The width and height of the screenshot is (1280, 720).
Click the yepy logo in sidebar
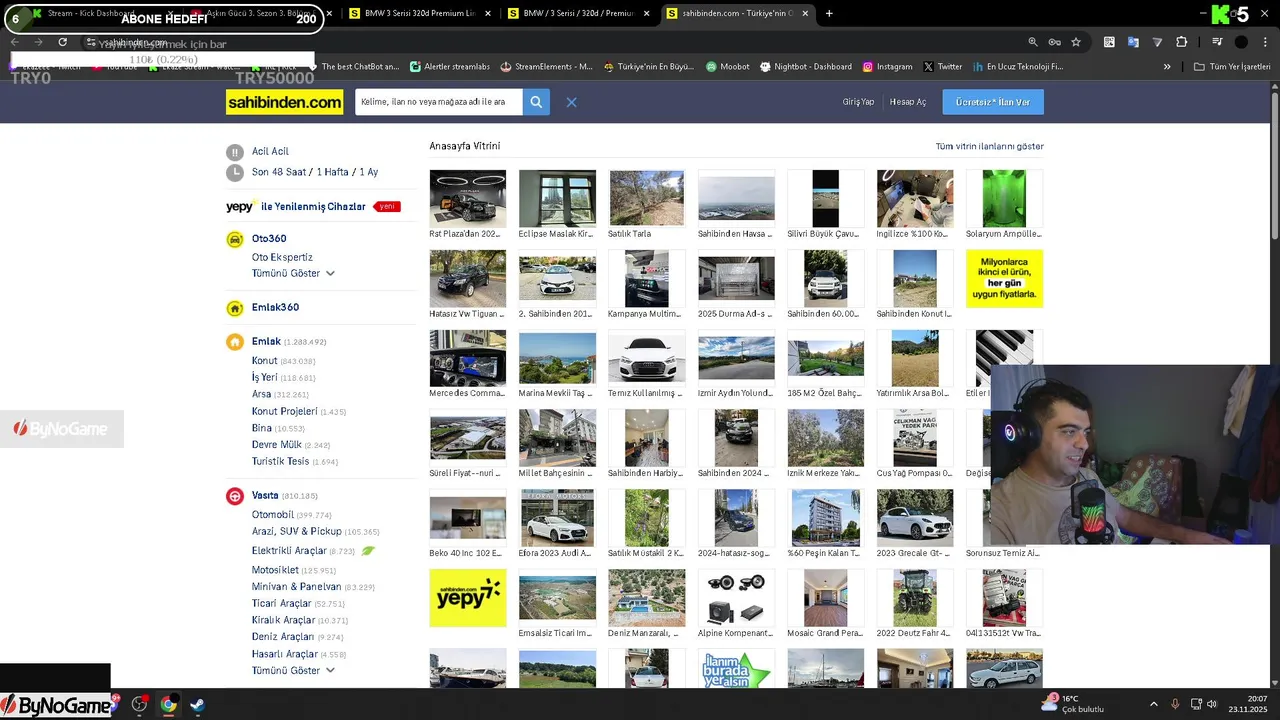(x=240, y=206)
